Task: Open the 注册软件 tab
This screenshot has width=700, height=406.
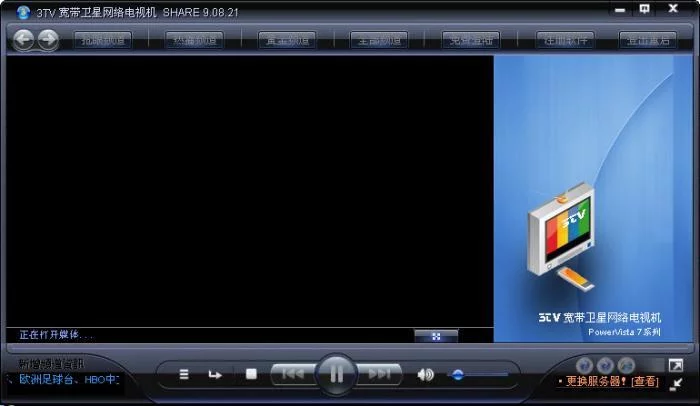Action: (565, 41)
